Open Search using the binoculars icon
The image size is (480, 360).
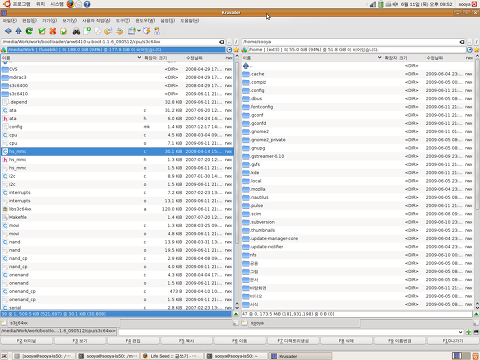[x=76, y=31]
